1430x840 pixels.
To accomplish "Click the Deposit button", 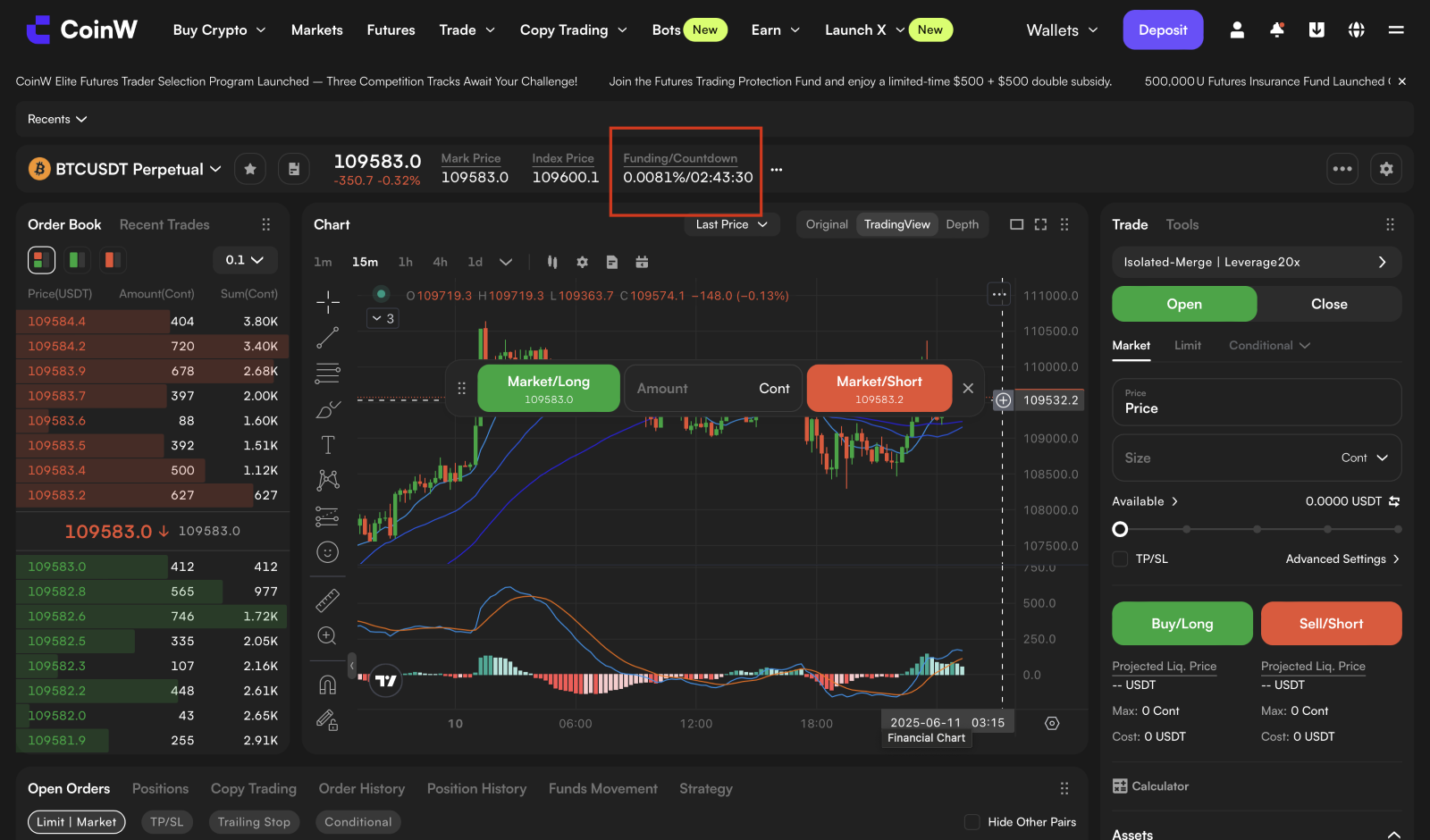I will tap(1163, 30).
